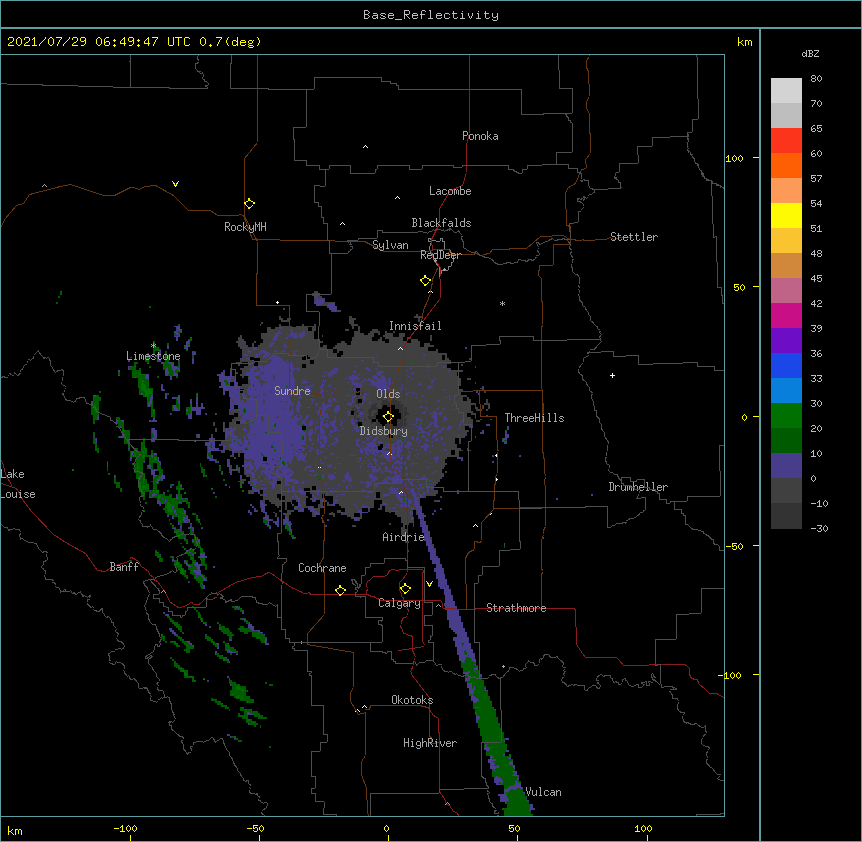
Task: Click the Base_Reflectivity title
Action: point(431,15)
